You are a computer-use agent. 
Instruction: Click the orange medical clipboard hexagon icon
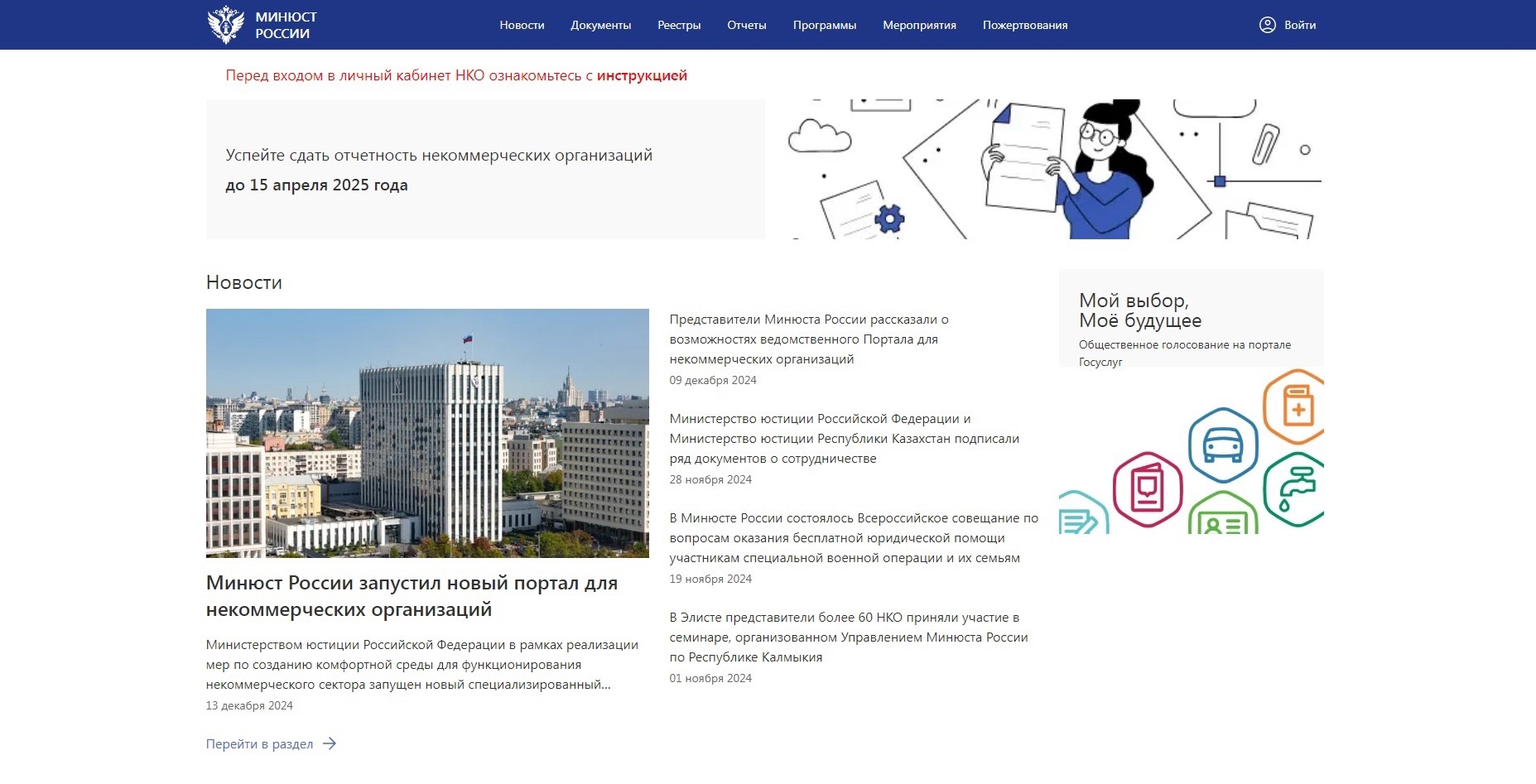click(1295, 407)
